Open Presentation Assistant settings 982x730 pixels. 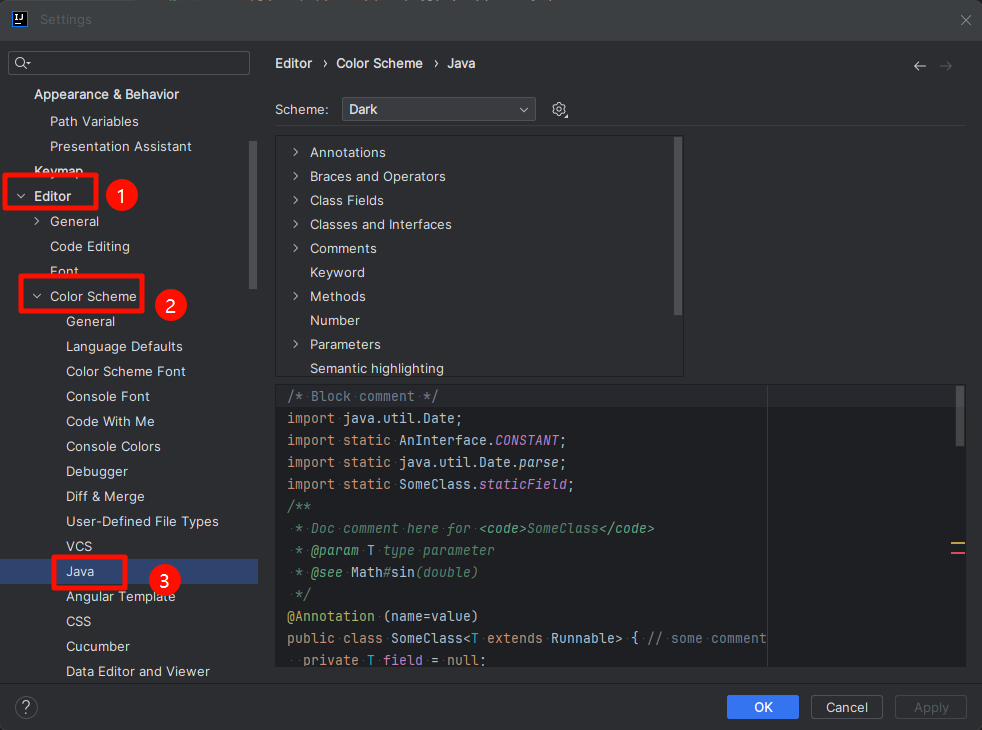click(x=120, y=147)
